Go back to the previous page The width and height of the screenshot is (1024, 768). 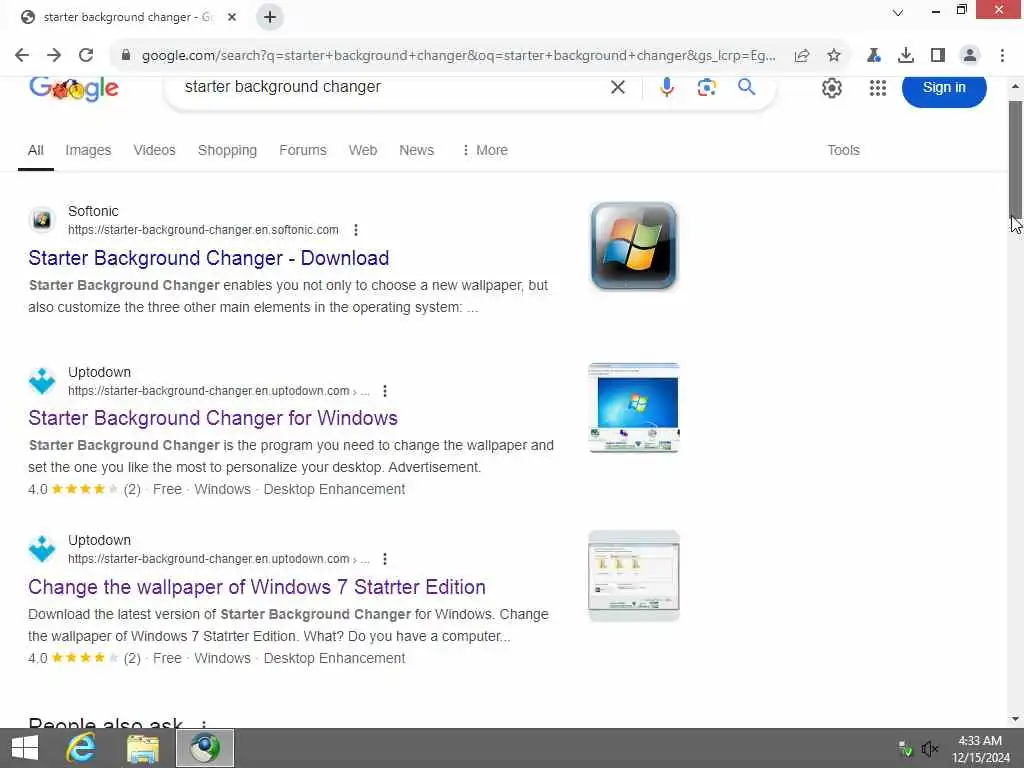22,56
